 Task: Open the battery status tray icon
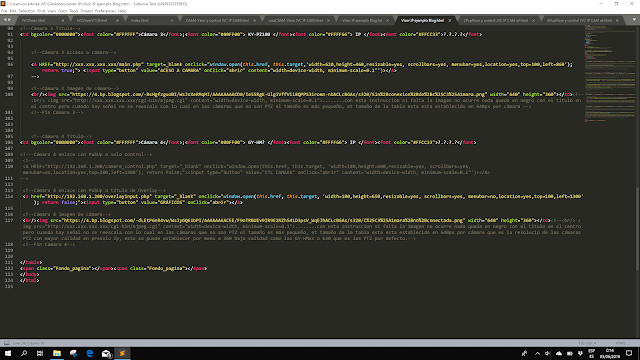tap(570, 353)
